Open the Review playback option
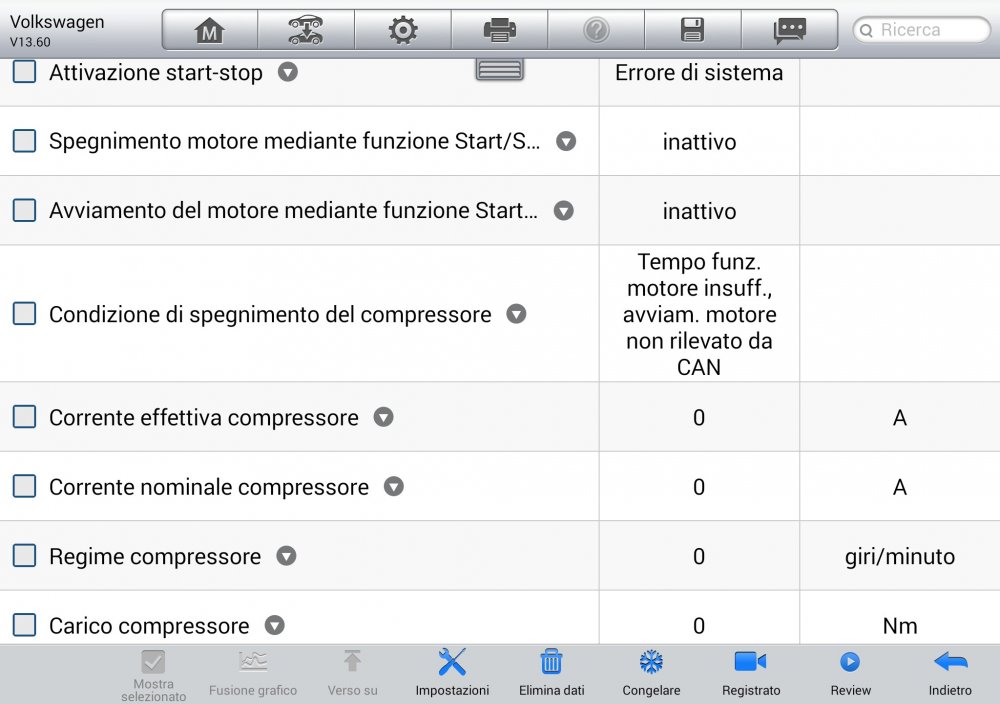Viewport: 1000px width, 704px height. (x=850, y=669)
